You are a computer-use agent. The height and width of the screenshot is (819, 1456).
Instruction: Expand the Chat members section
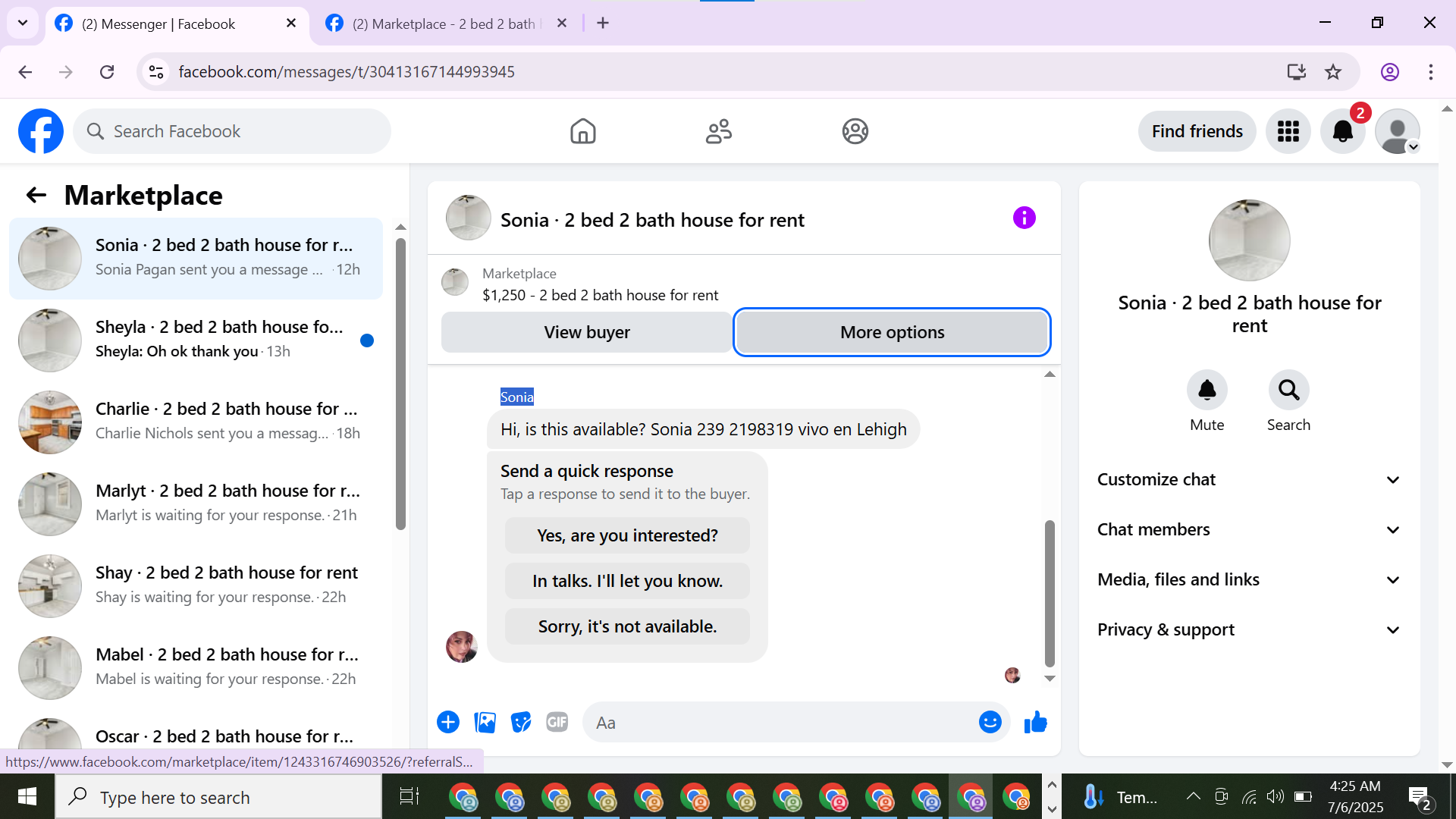[1250, 529]
